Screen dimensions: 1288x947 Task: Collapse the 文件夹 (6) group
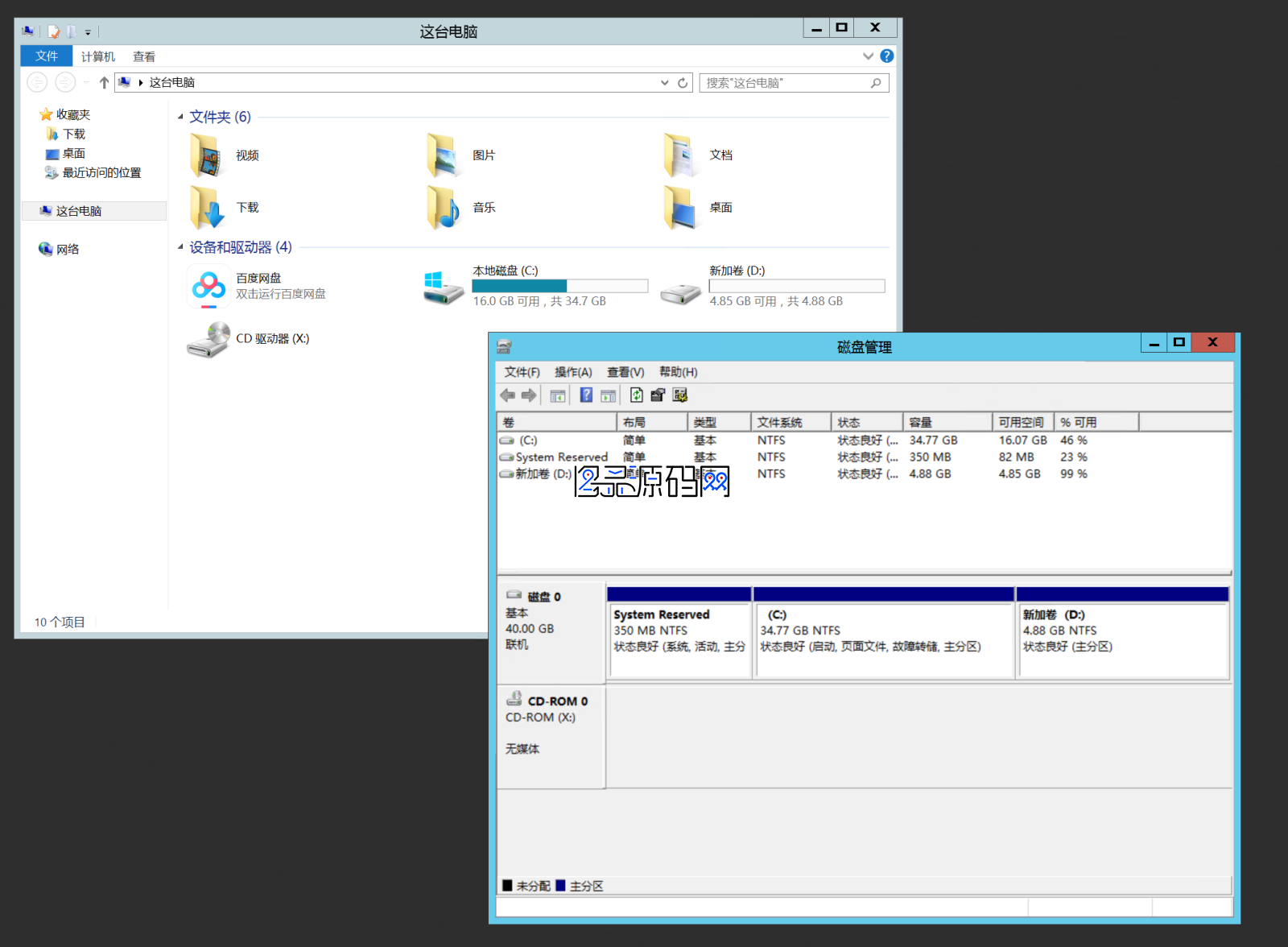[180, 118]
